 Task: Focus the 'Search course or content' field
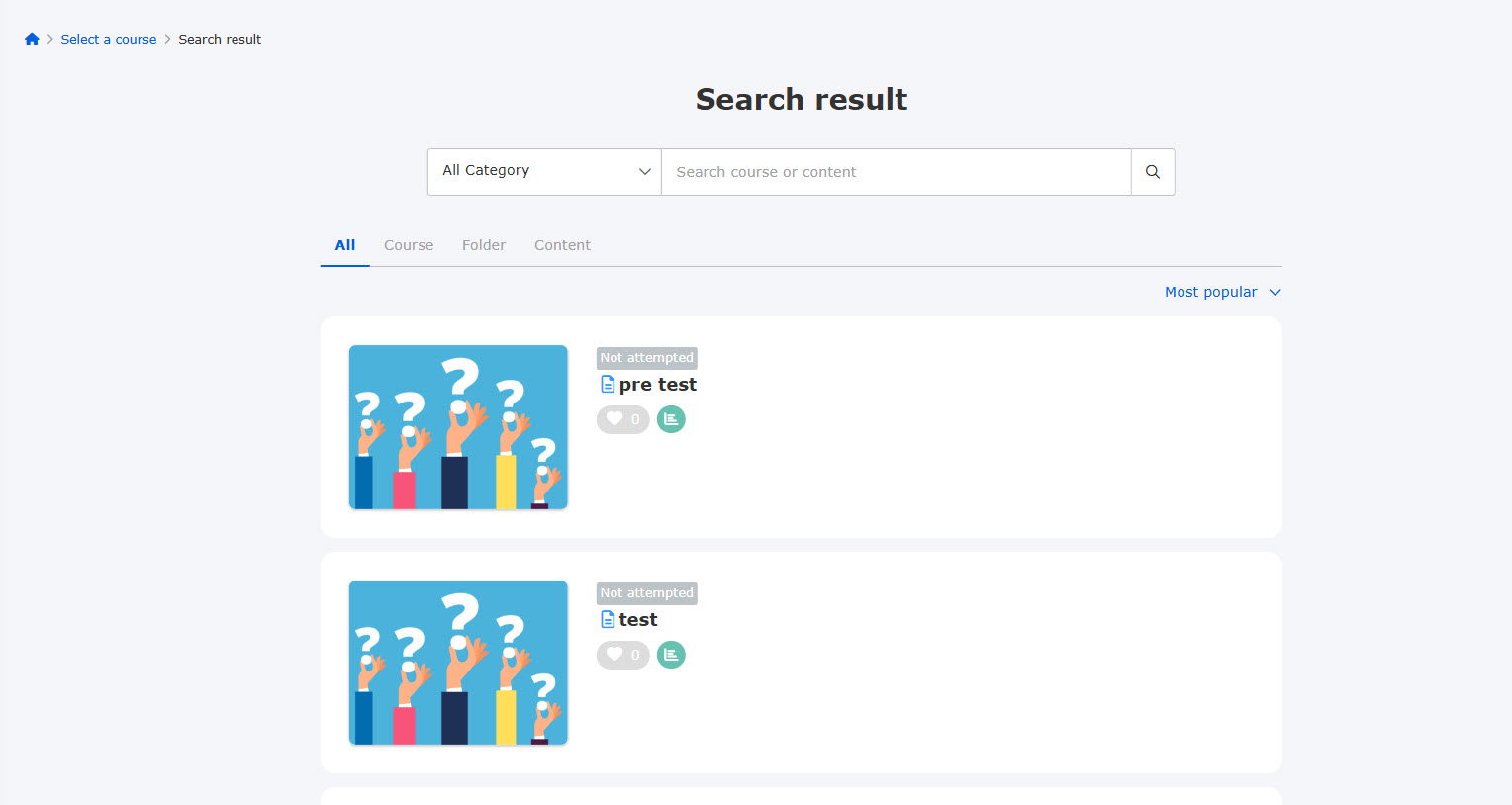tap(897, 172)
